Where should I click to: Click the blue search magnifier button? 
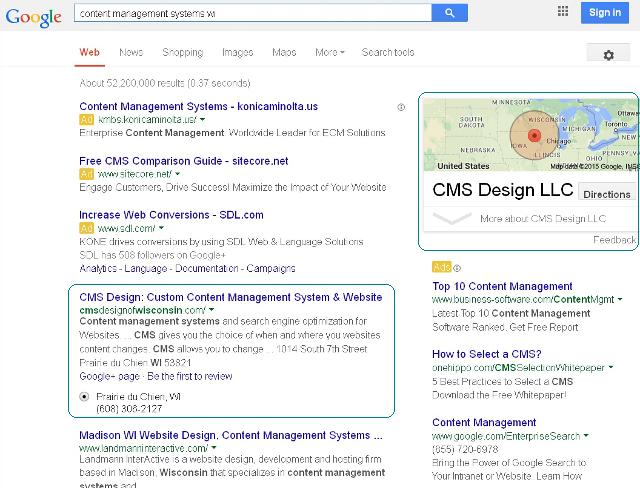(x=449, y=13)
